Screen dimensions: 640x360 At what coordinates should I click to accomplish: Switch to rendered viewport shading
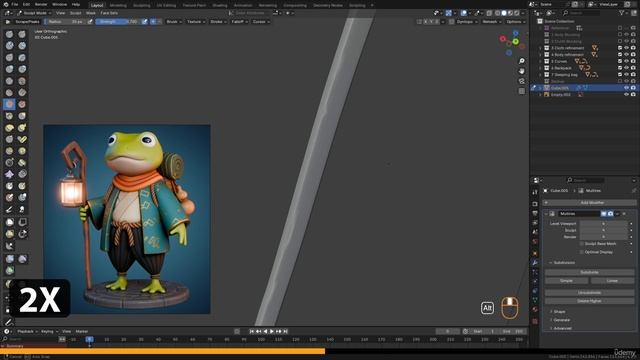(x=517, y=13)
